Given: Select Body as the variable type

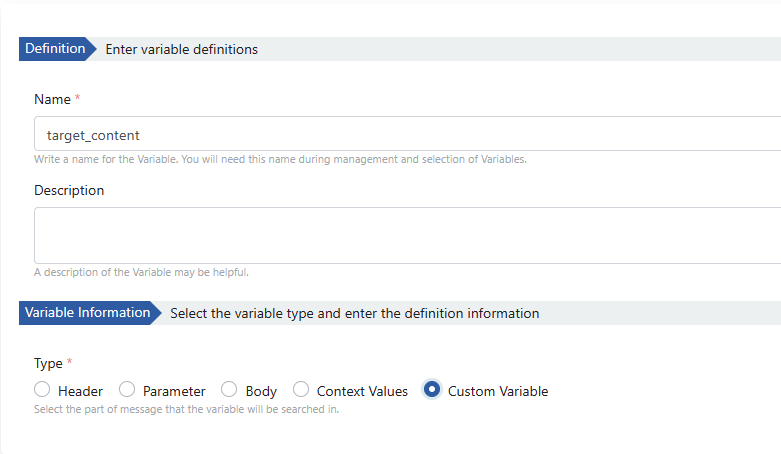Looking at the screenshot, I should click(x=229, y=390).
